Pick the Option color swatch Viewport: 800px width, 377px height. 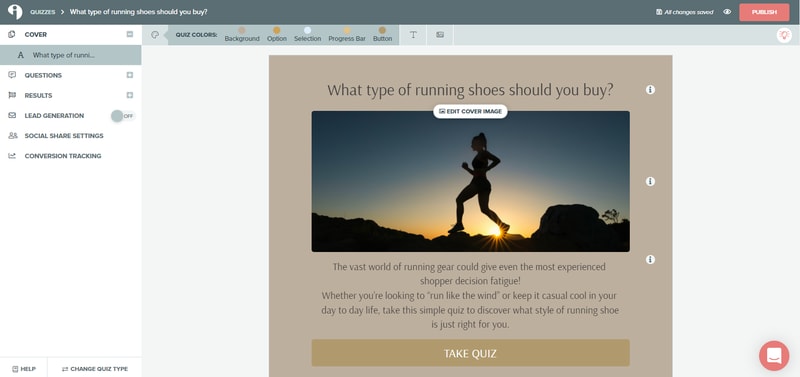277,31
